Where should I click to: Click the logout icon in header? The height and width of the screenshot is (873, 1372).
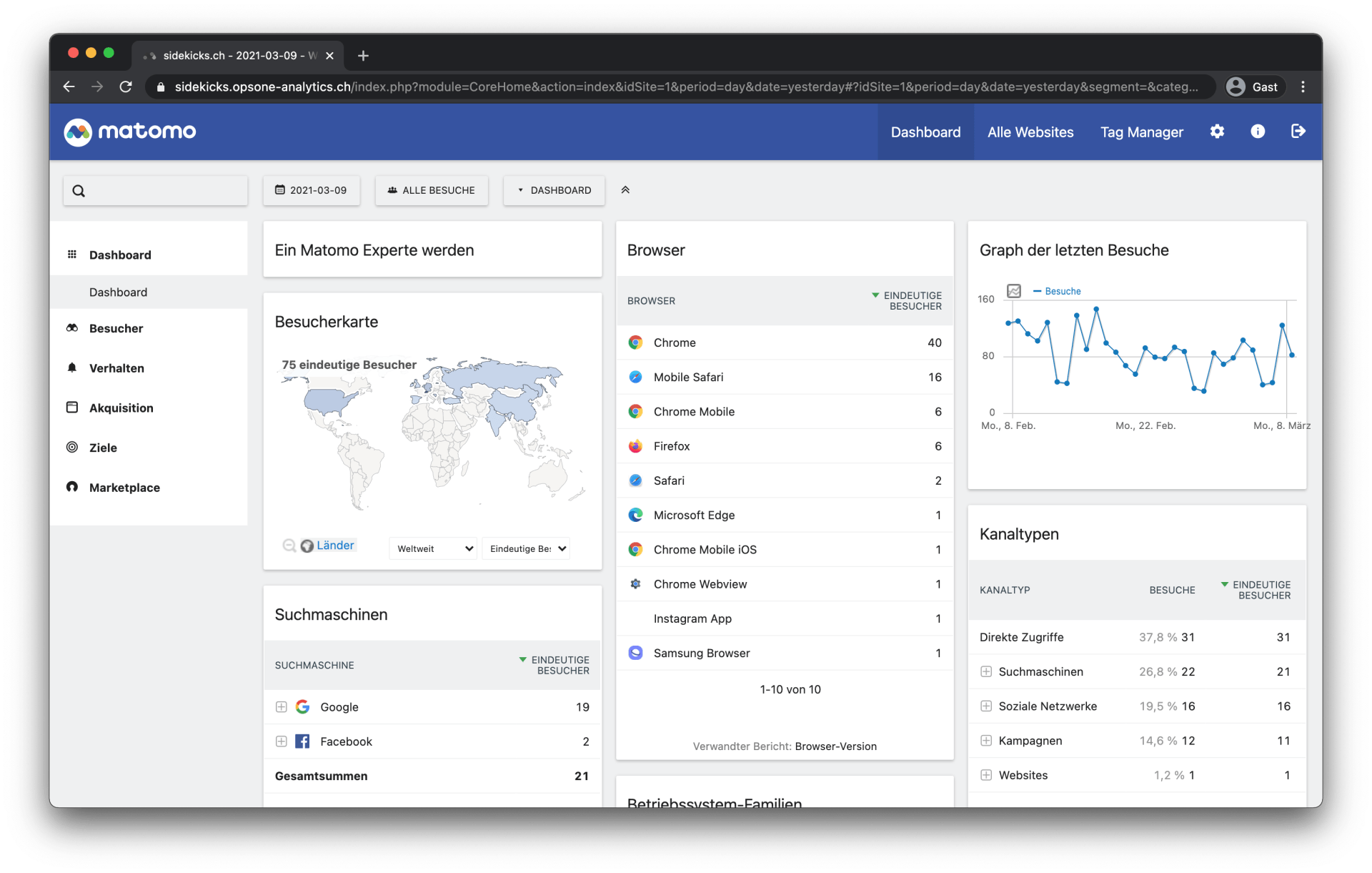(1298, 132)
